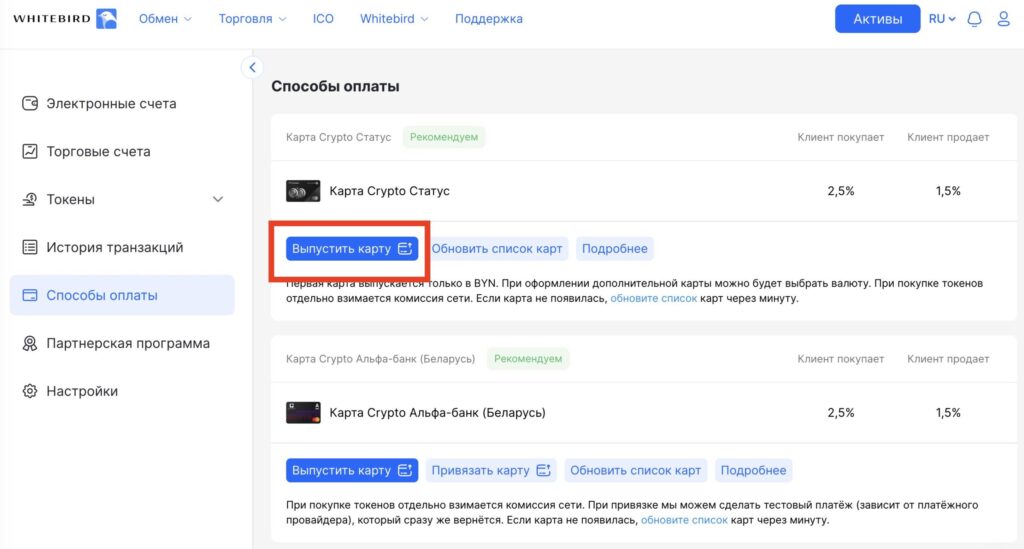Open the RU language selector
Viewport: 1024px width, 549px height.
(x=942, y=19)
